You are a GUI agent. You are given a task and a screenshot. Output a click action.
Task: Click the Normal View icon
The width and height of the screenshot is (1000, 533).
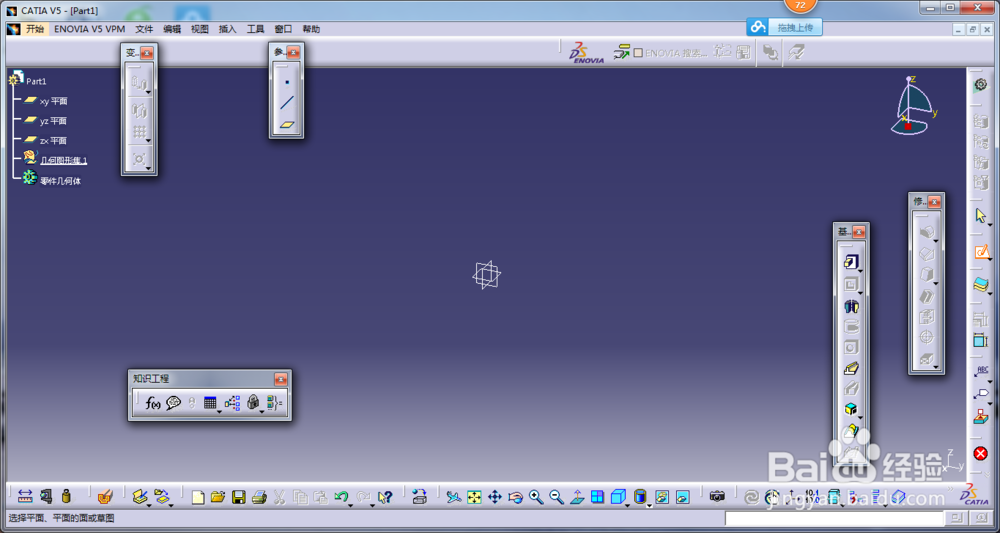click(x=577, y=497)
